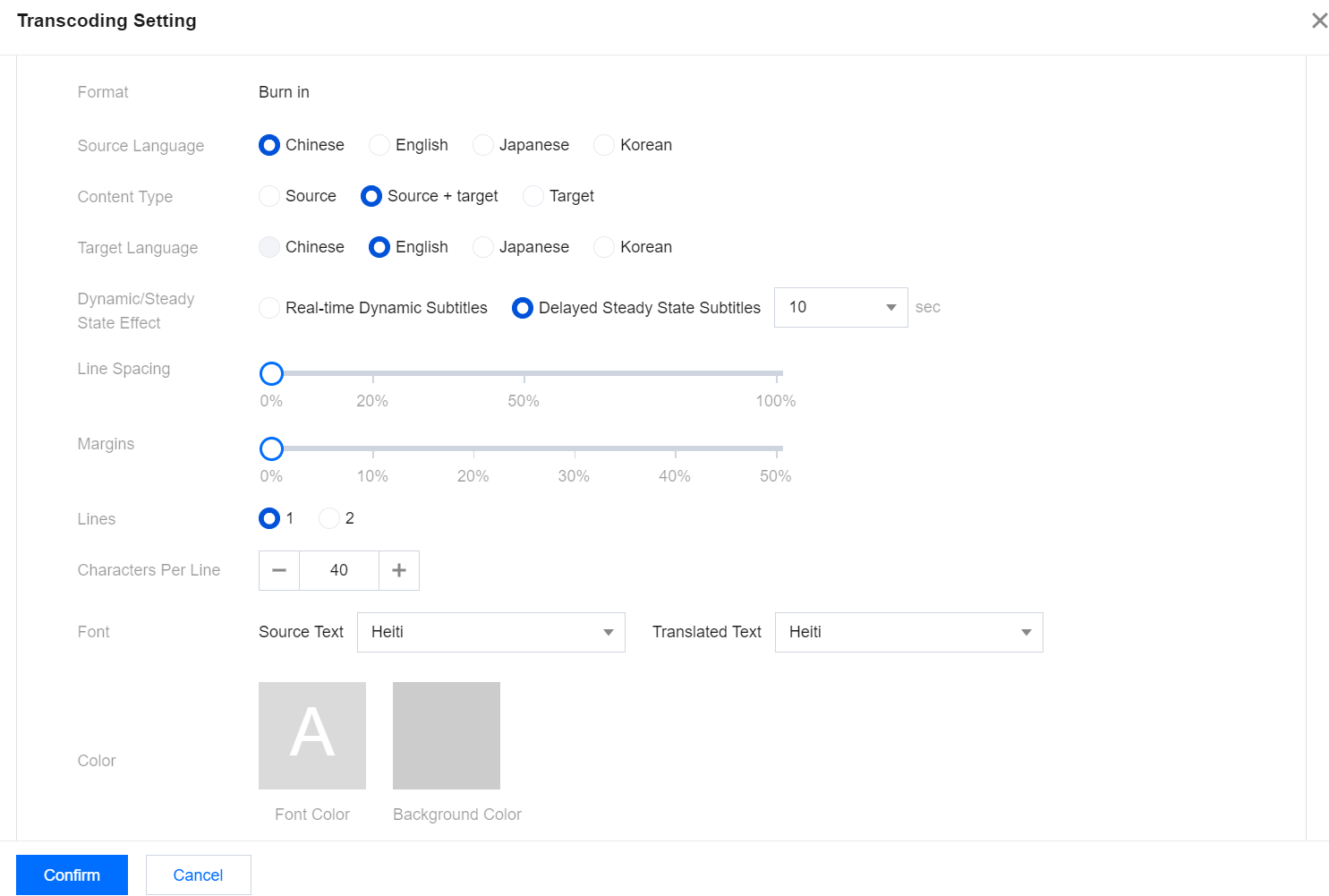This screenshot has width=1329, height=896.
Task: Open the Source Text font dropdown
Action: [490, 632]
